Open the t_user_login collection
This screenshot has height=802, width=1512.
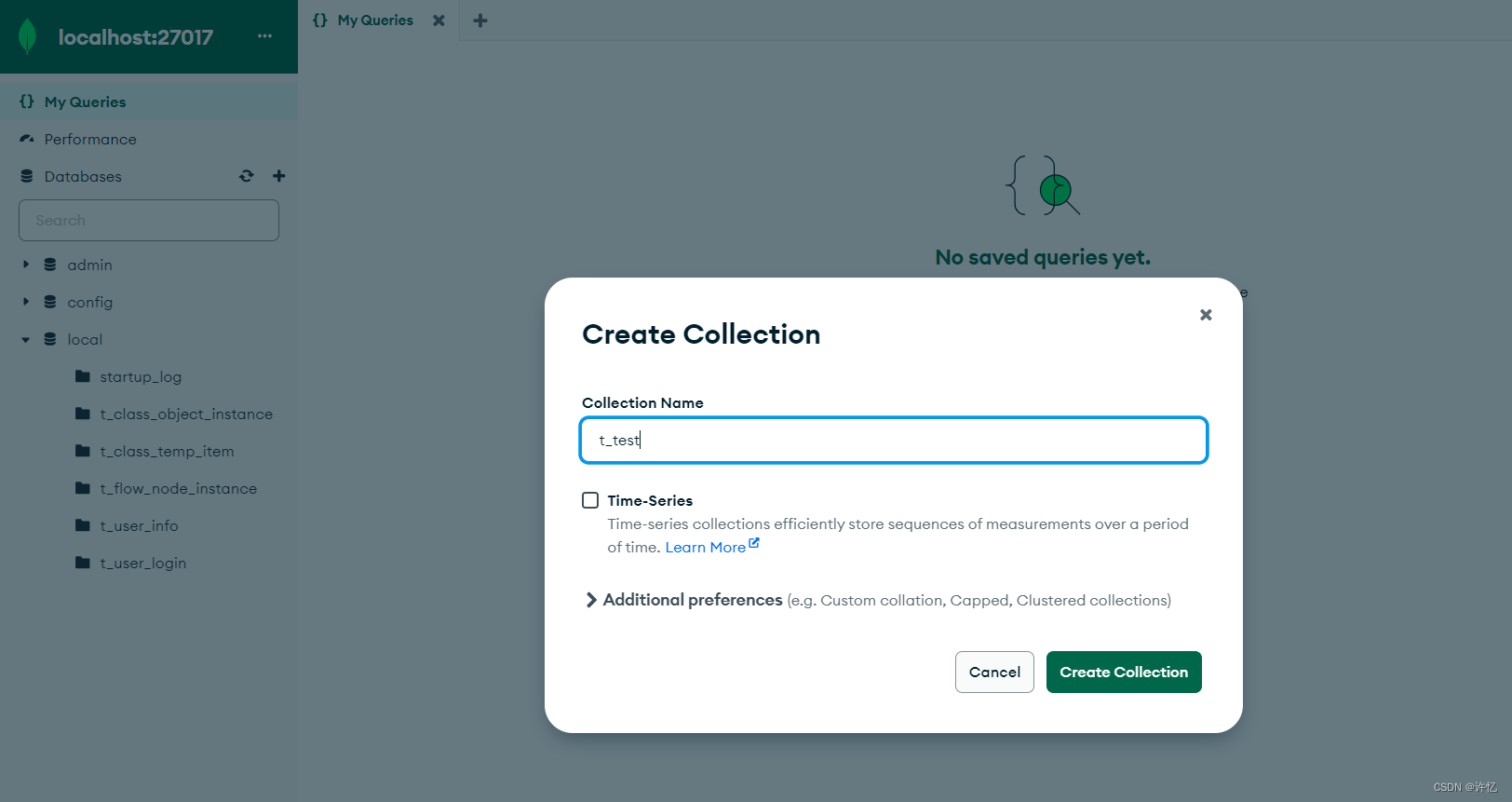coord(142,563)
